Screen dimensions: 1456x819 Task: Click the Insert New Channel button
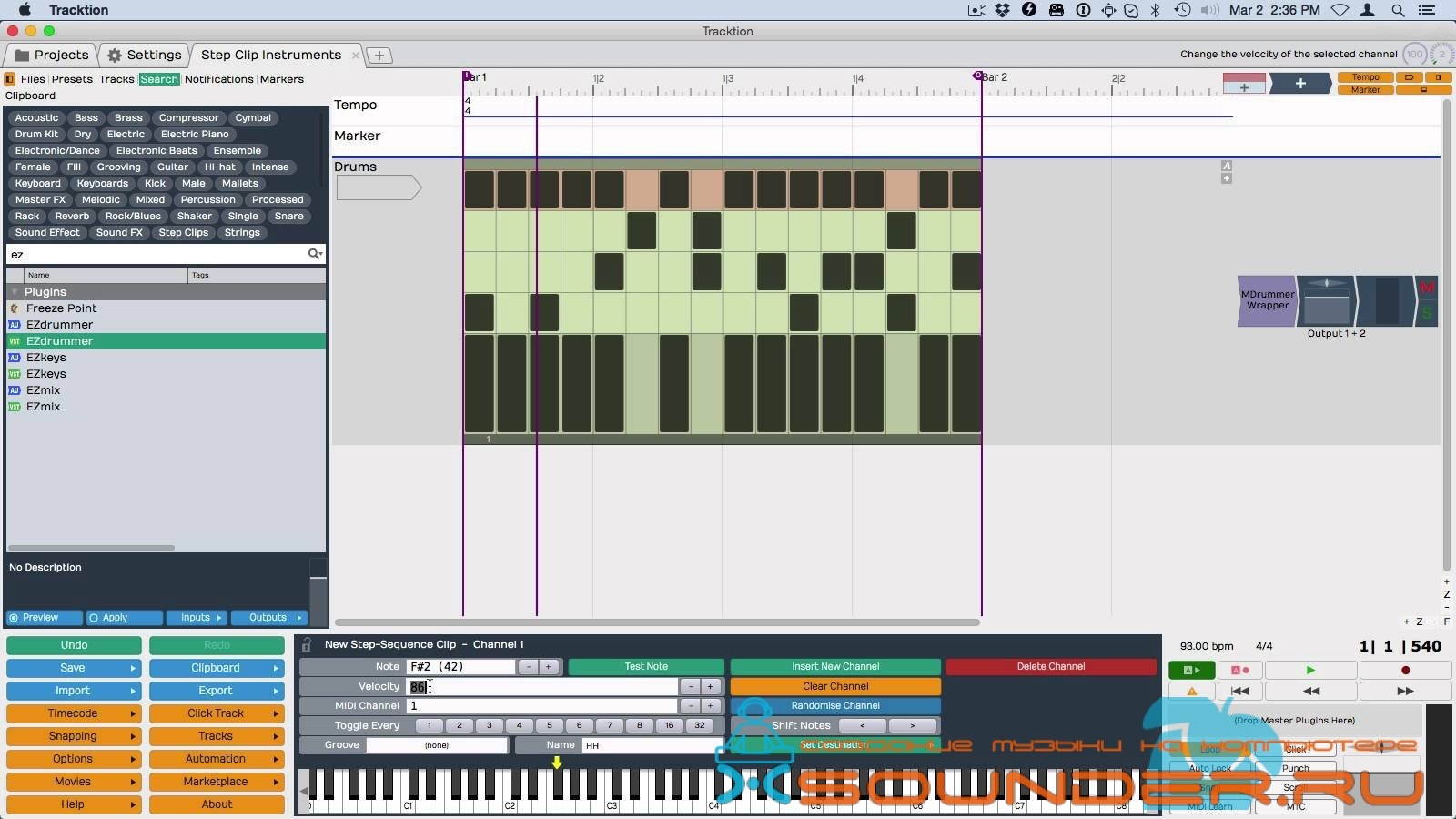[835, 667]
